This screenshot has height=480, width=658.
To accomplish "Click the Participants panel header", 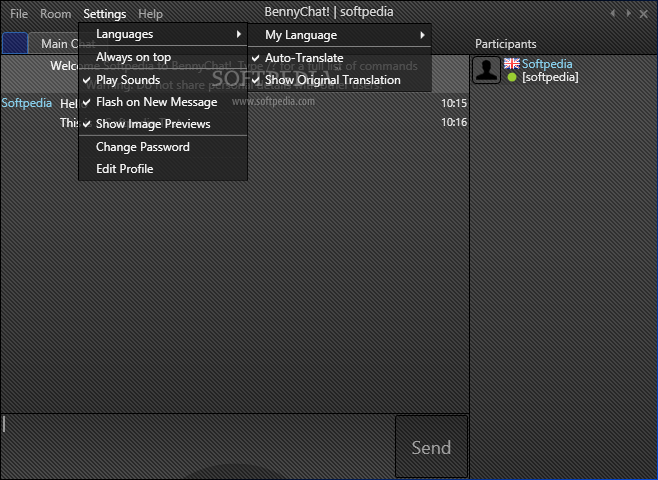I will pyautogui.click(x=505, y=44).
